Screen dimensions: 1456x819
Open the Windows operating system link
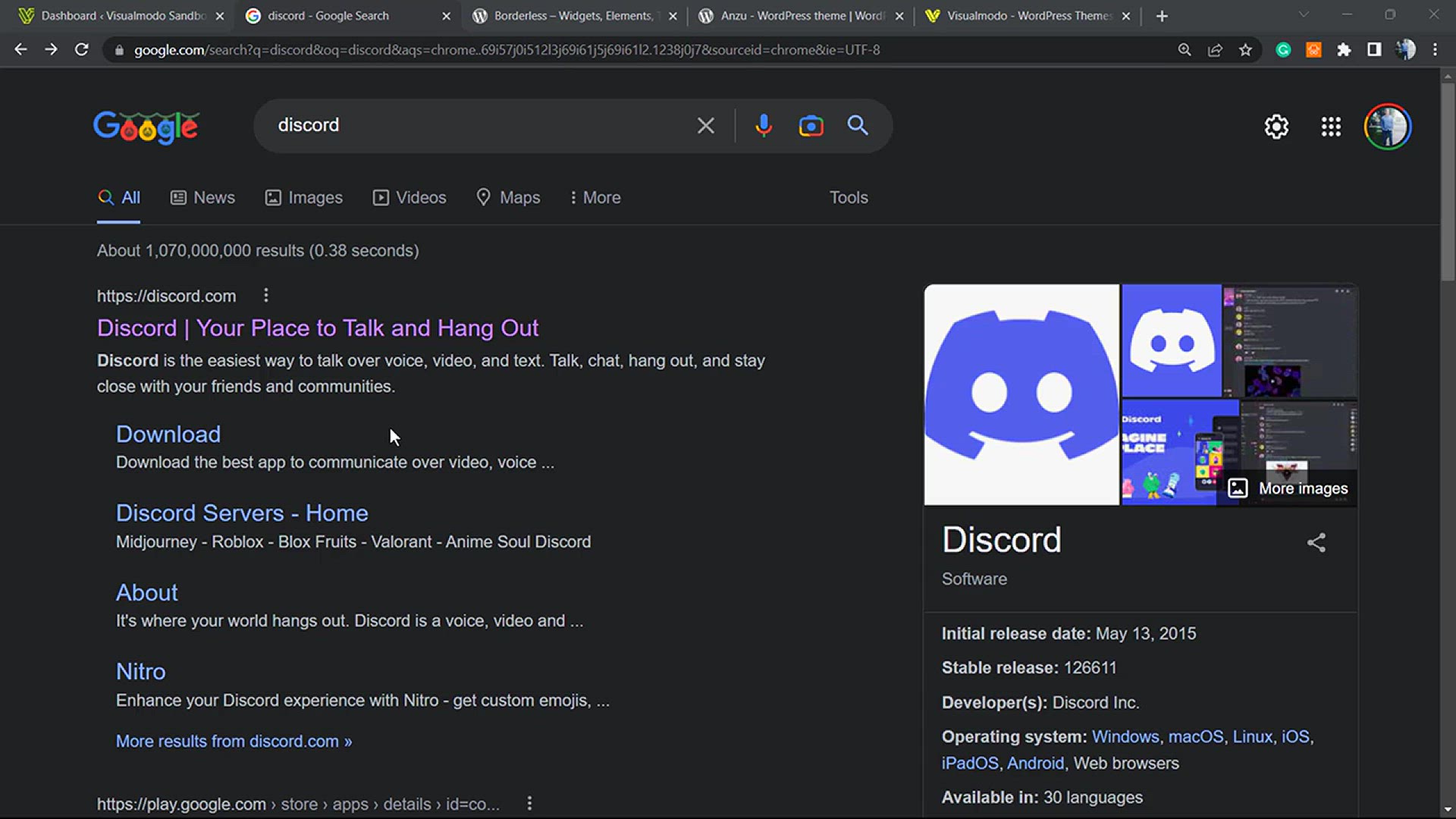coord(1125,736)
